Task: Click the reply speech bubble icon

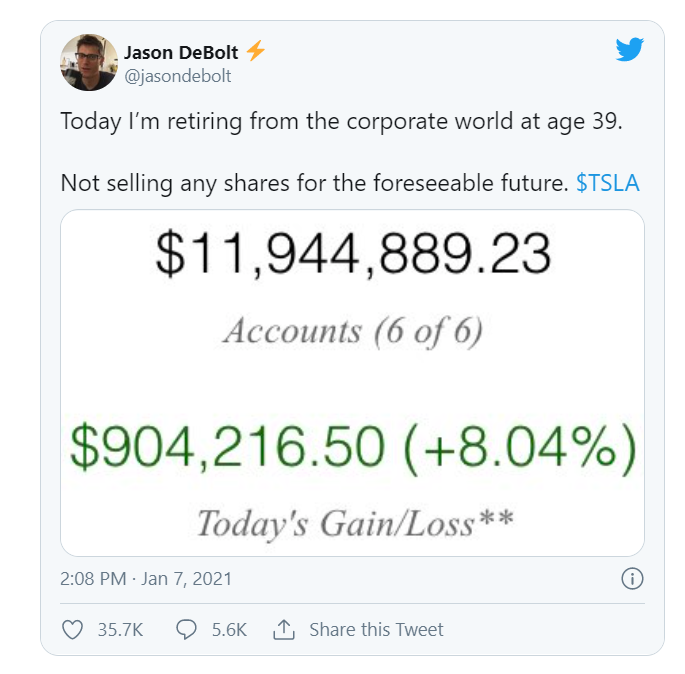Action: (x=185, y=630)
